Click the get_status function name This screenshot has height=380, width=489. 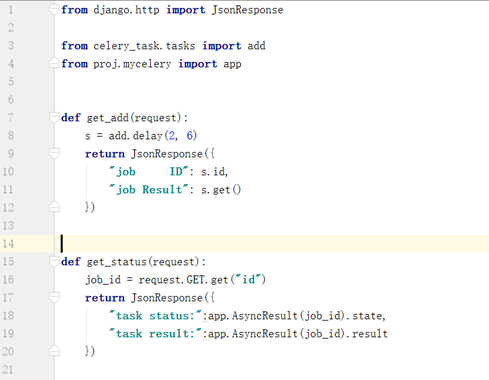[116, 262]
